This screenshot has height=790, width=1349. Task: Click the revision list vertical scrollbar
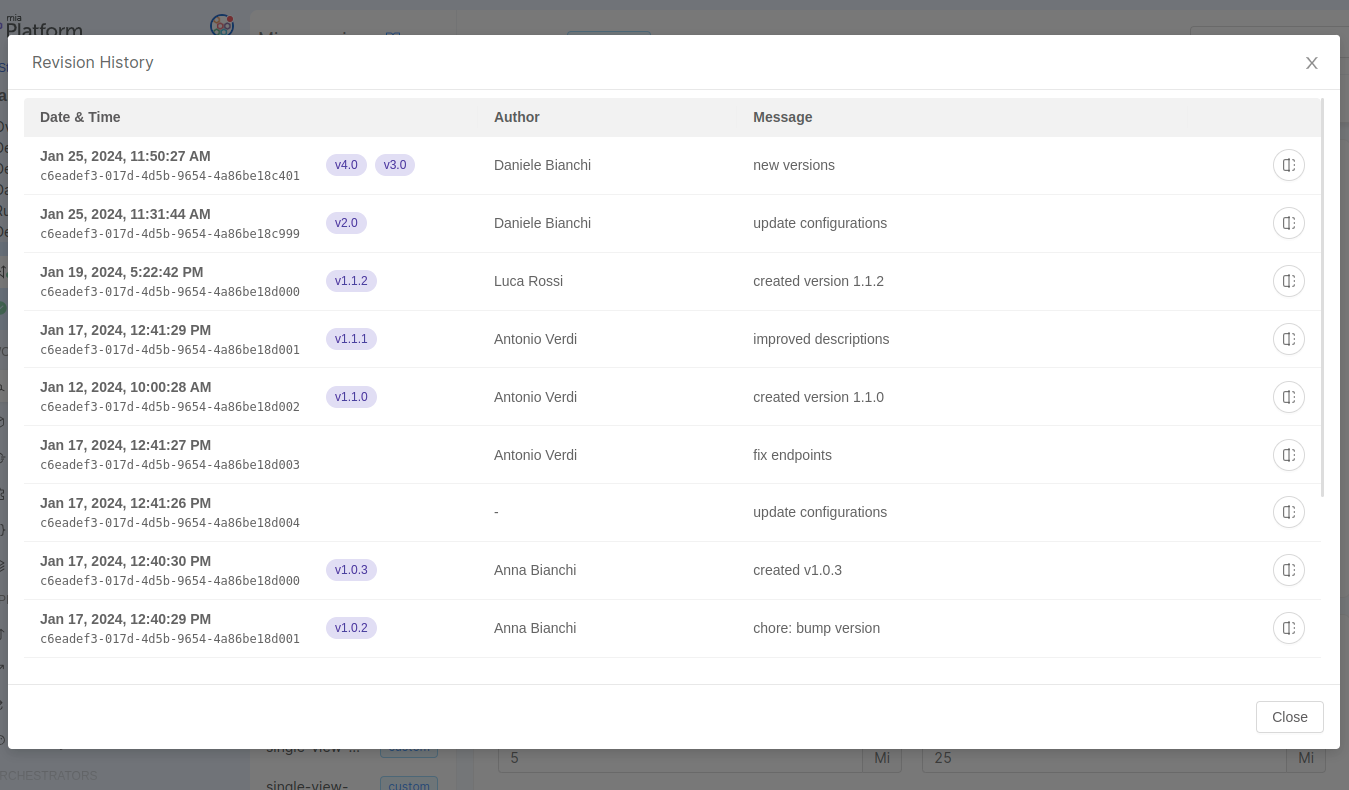(x=1323, y=300)
